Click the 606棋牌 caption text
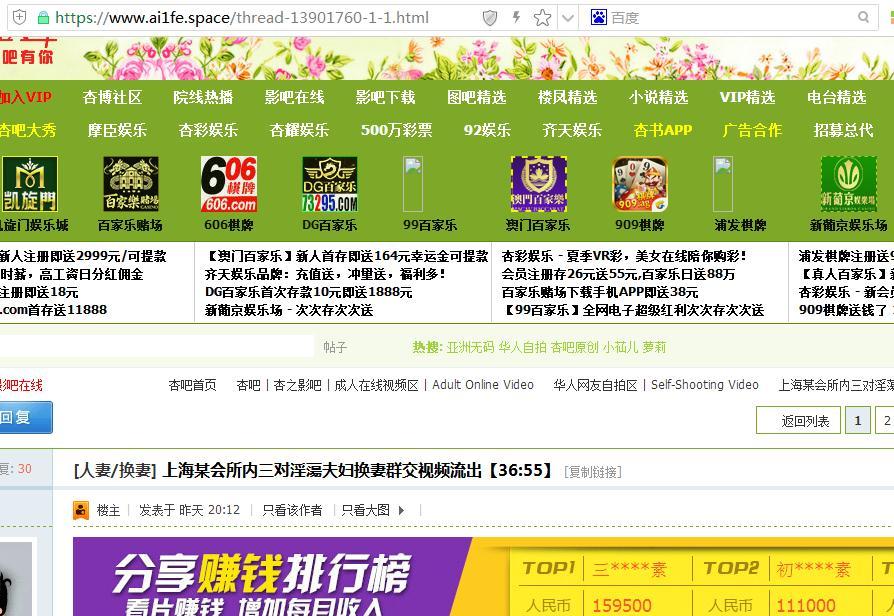 pos(229,225)
